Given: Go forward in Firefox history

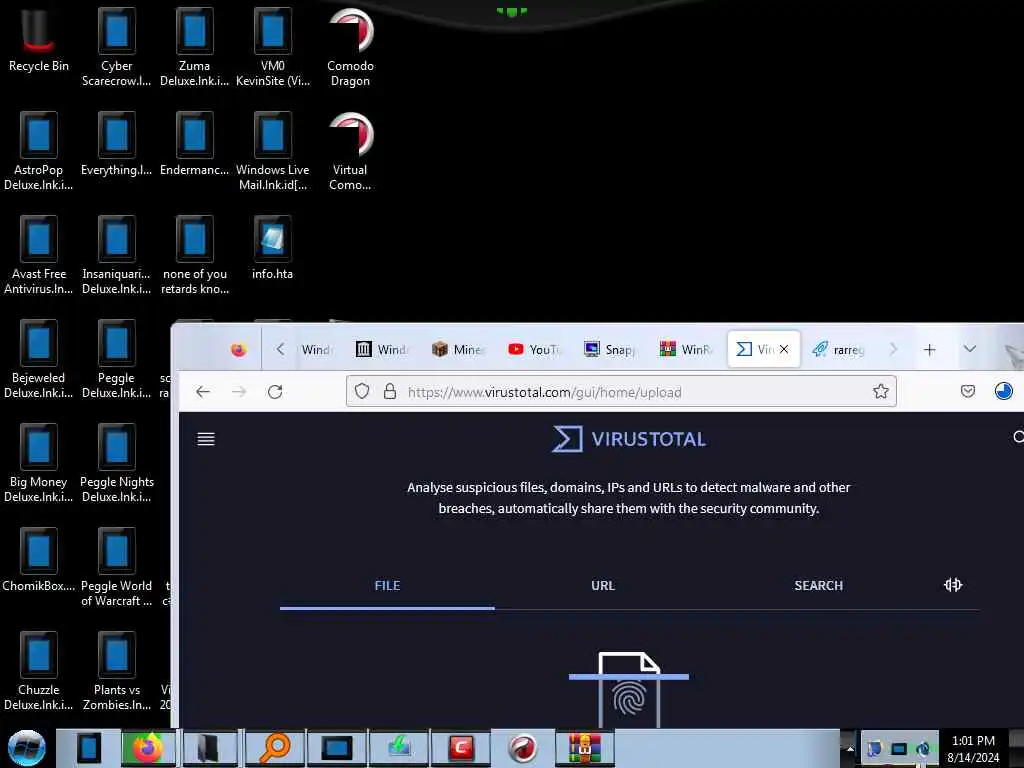Looking at the screenshot, I should tap(239, 391).
